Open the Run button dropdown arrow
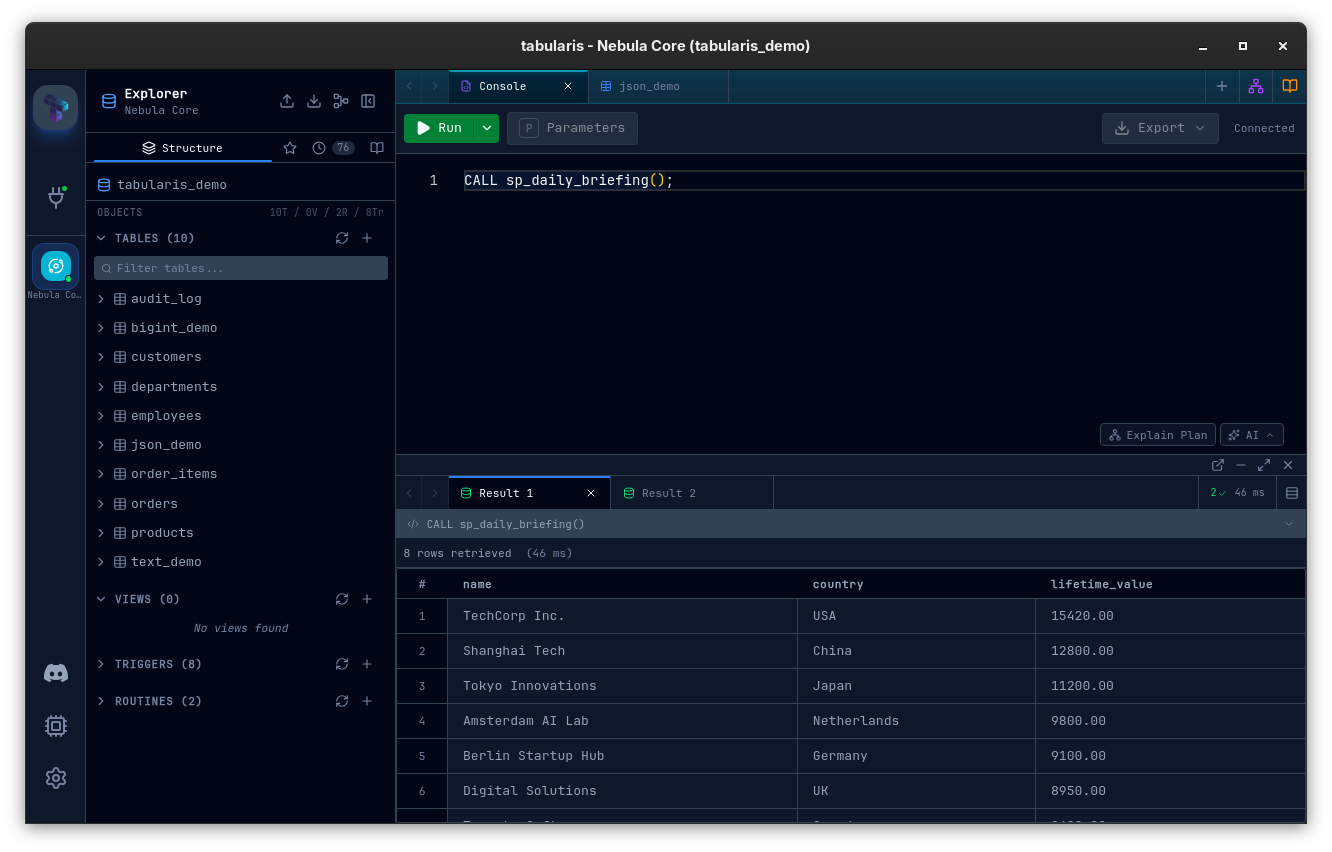Screen dimensions: 1332x852 tap(486, 128)
